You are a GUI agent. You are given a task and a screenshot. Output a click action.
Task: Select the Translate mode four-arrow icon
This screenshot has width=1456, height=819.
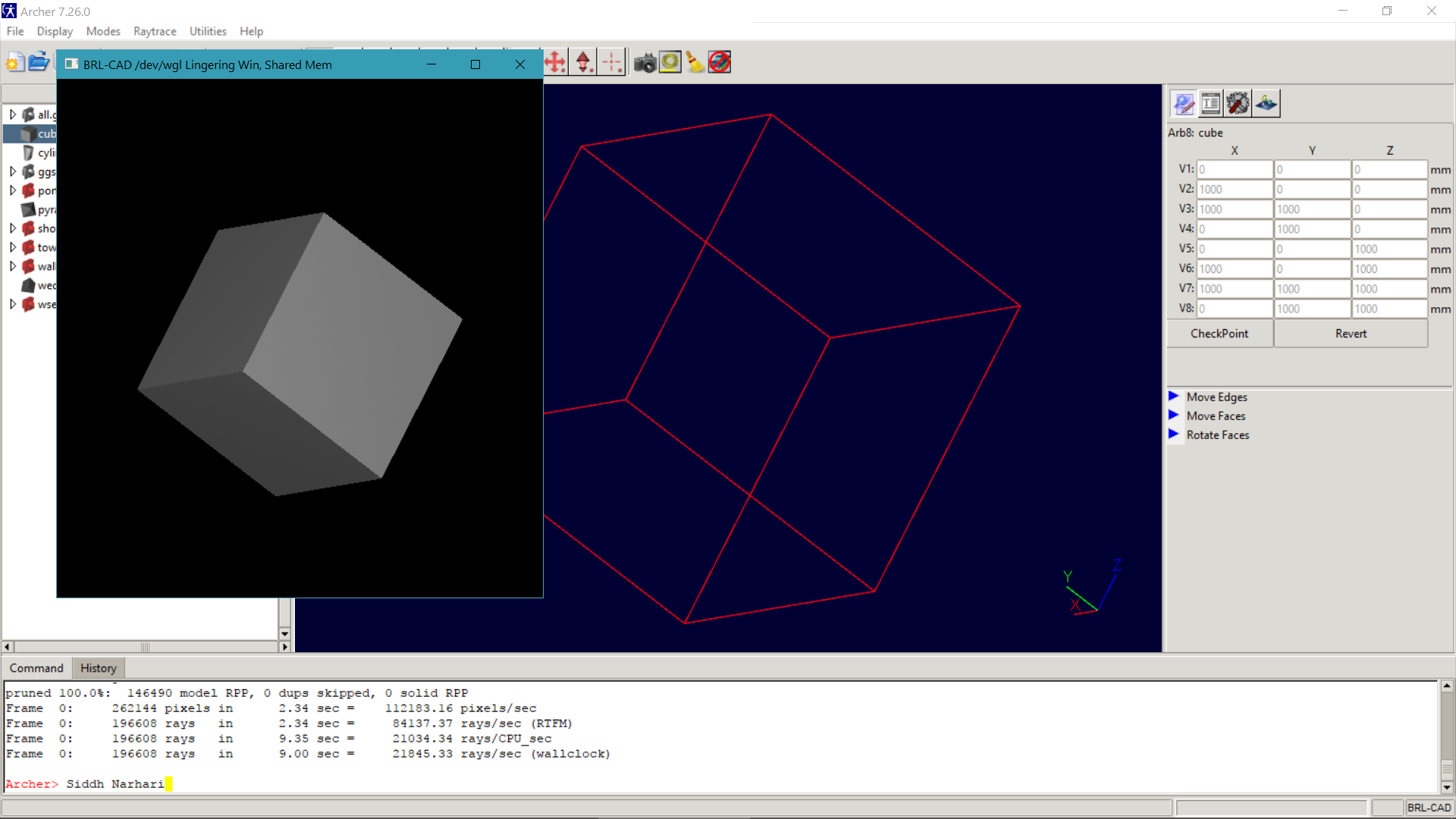(555, 62)
